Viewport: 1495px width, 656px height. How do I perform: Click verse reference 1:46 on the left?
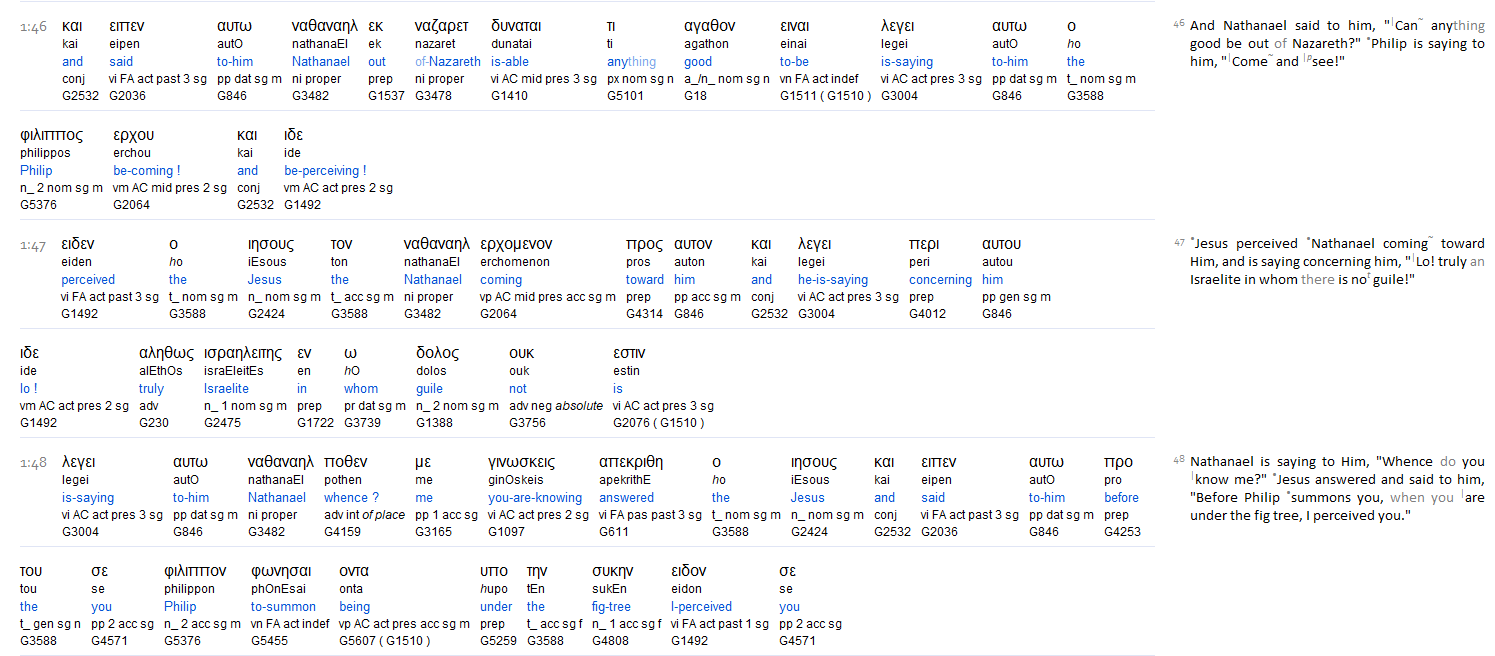click(33, 27)
